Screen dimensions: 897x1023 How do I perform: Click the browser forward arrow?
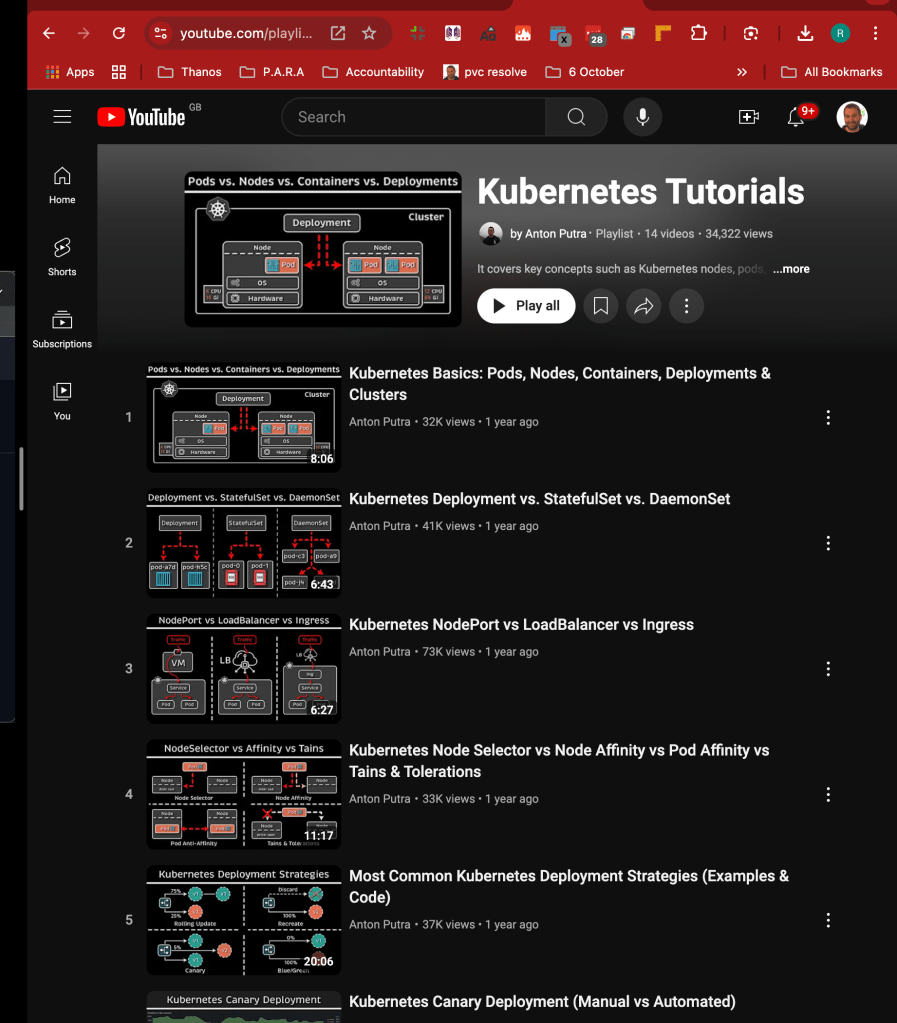click(x=84, y=33)
